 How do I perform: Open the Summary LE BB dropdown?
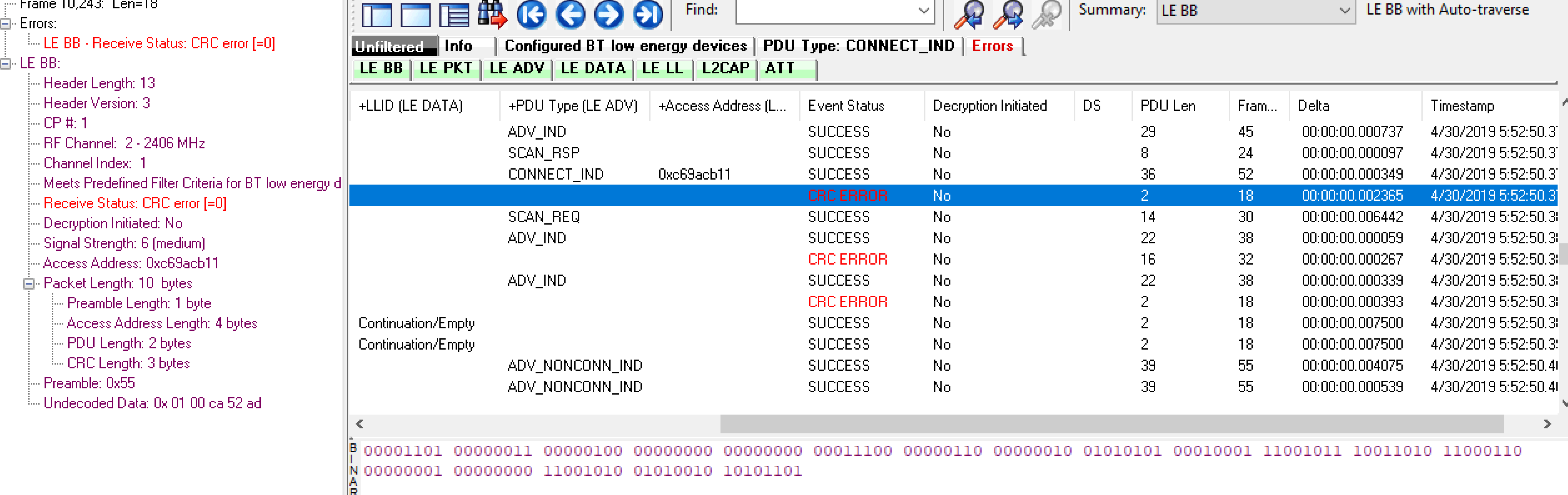(1345, 10)
